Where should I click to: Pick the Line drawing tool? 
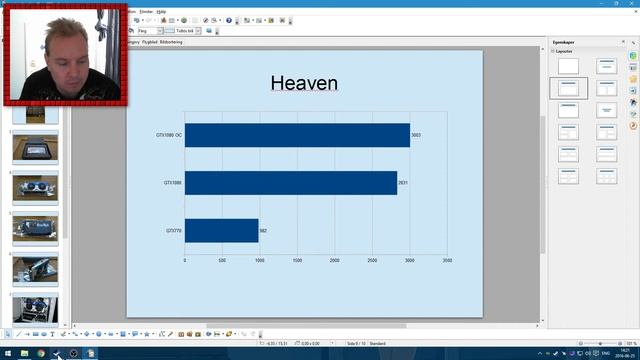point(18,334)
